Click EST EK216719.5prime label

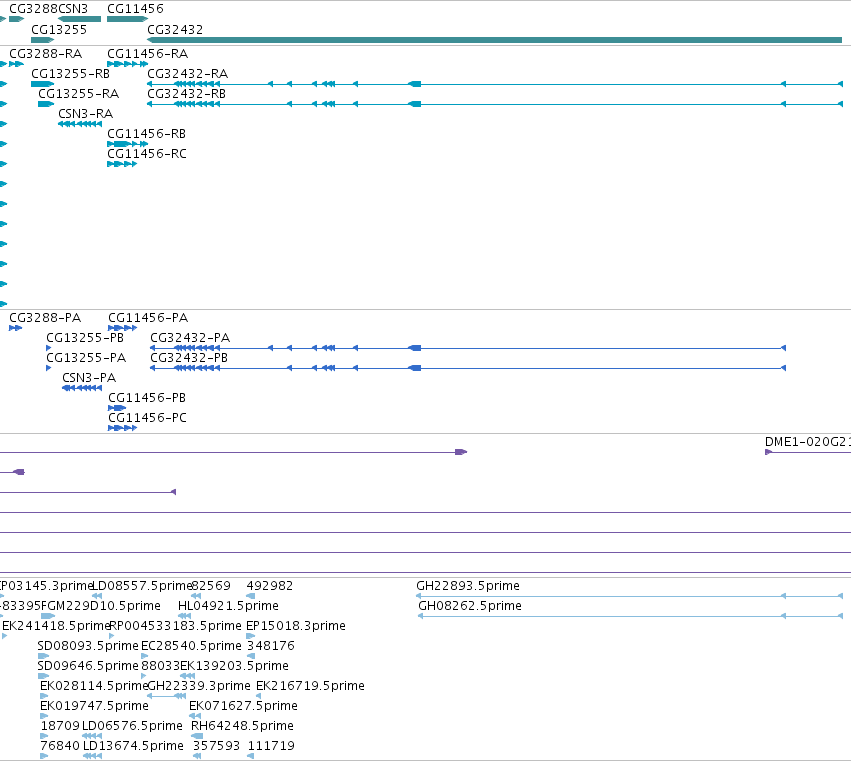point(310,686)
